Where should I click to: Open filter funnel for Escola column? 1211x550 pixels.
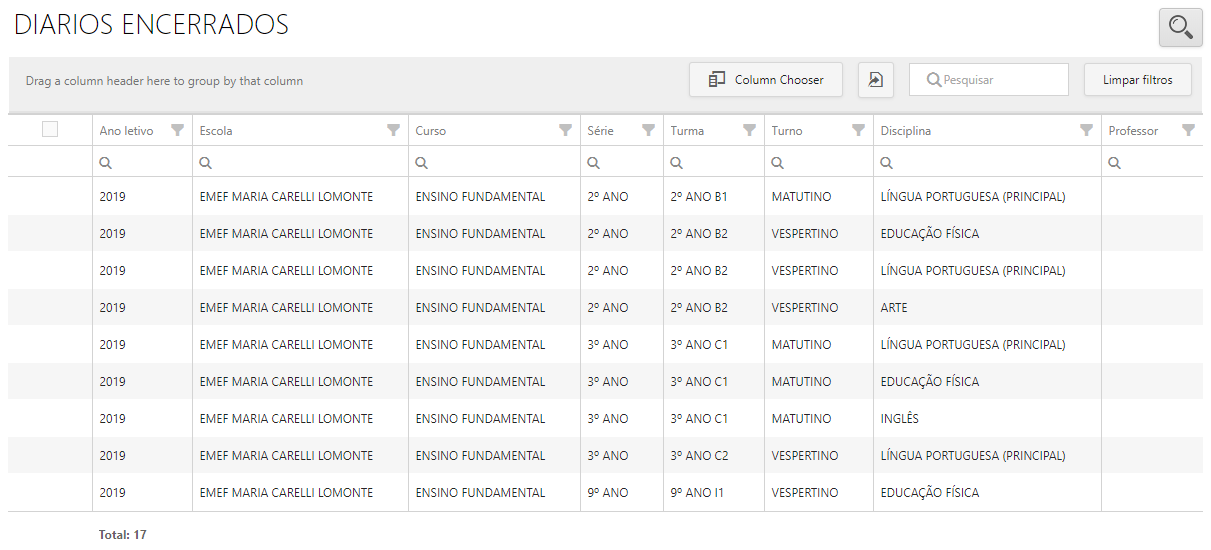(x=393, y=130)
